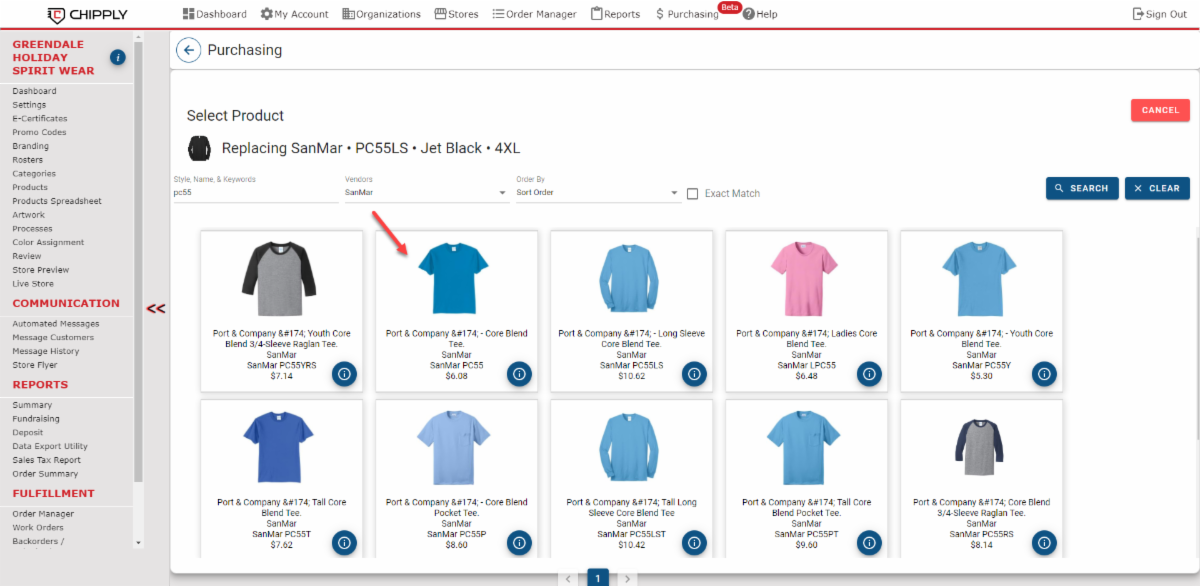This screenshot has height=586, width=1200.
Task: Click the black long sleeve replacement item icon
Action: pyautogui.click(x=199, y=148)
